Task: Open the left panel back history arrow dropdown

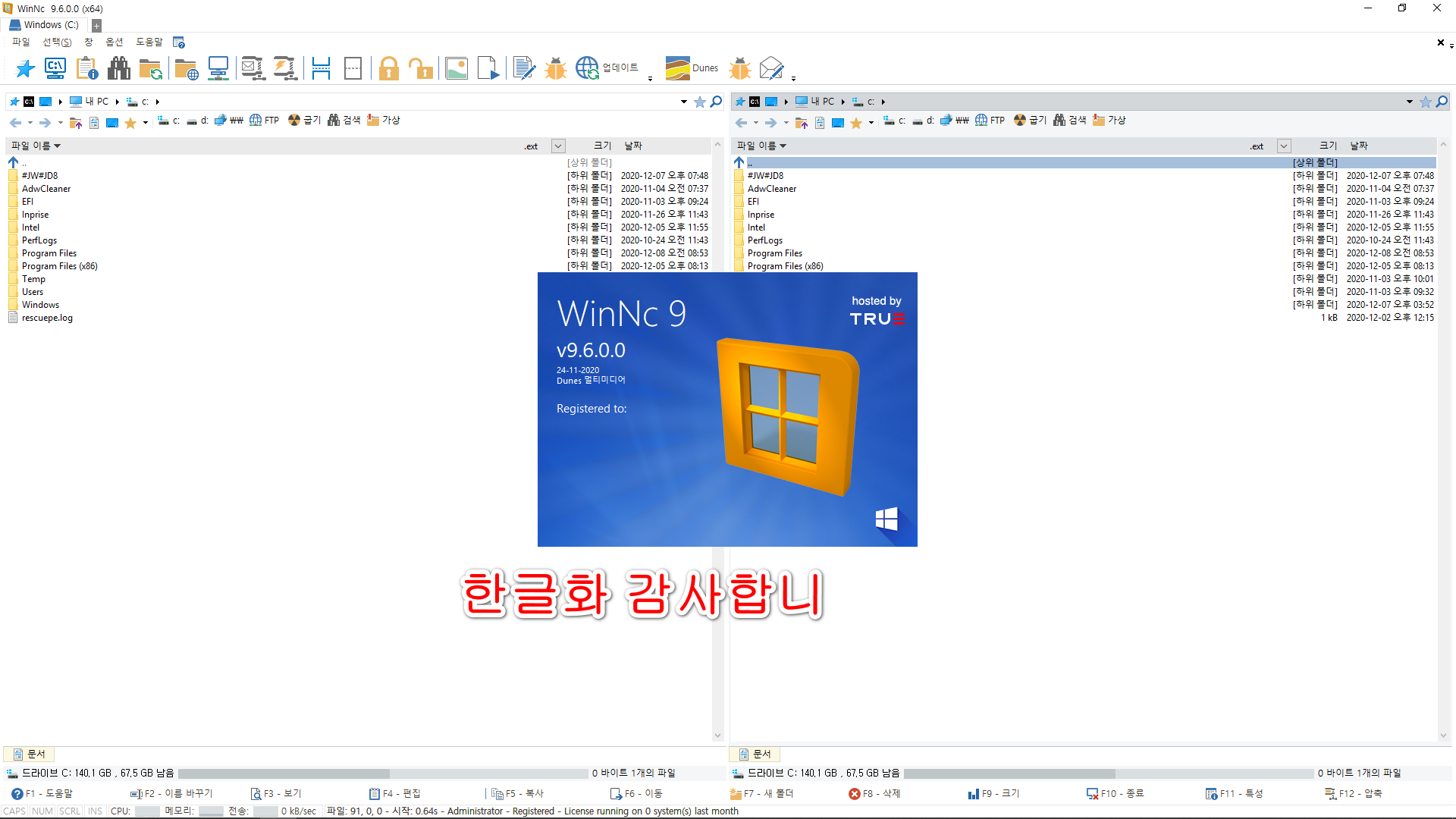Action: (30, 123)
